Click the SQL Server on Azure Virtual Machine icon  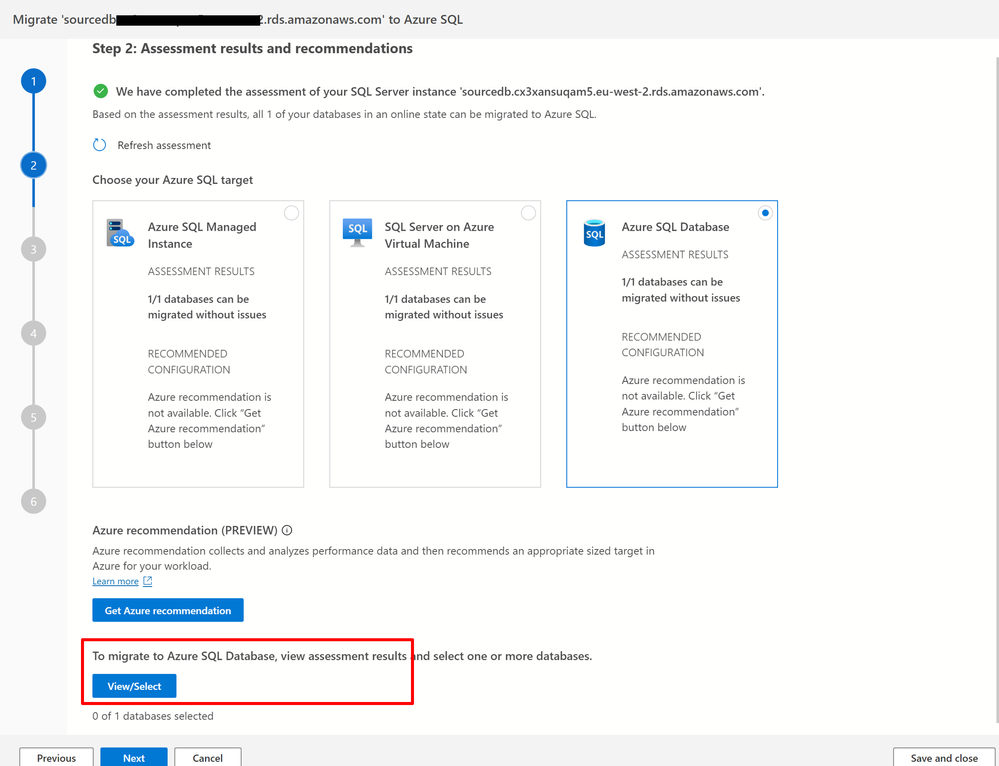coord(357,232)
